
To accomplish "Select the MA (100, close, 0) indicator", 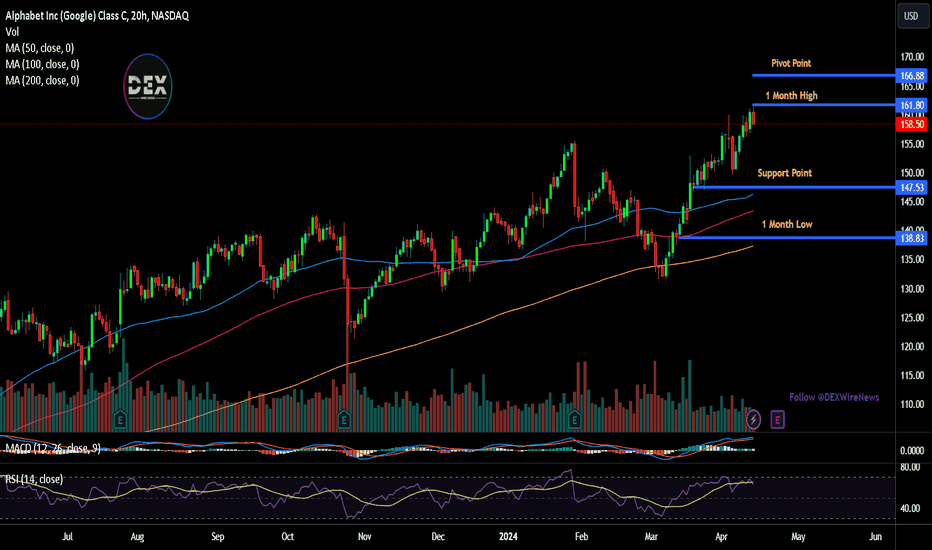I will (x=42, y=64).
